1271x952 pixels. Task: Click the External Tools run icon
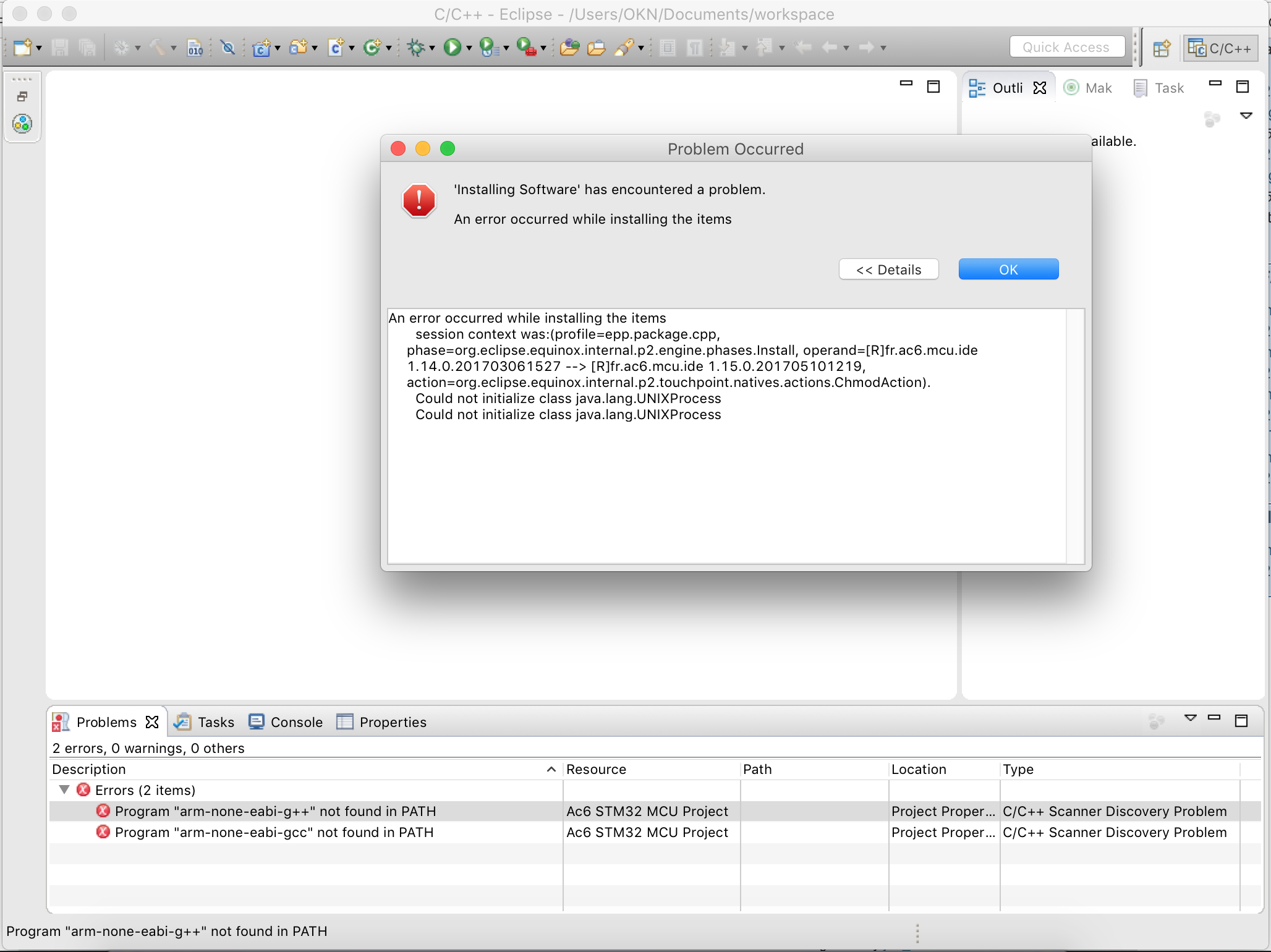(x=525, y=48)
